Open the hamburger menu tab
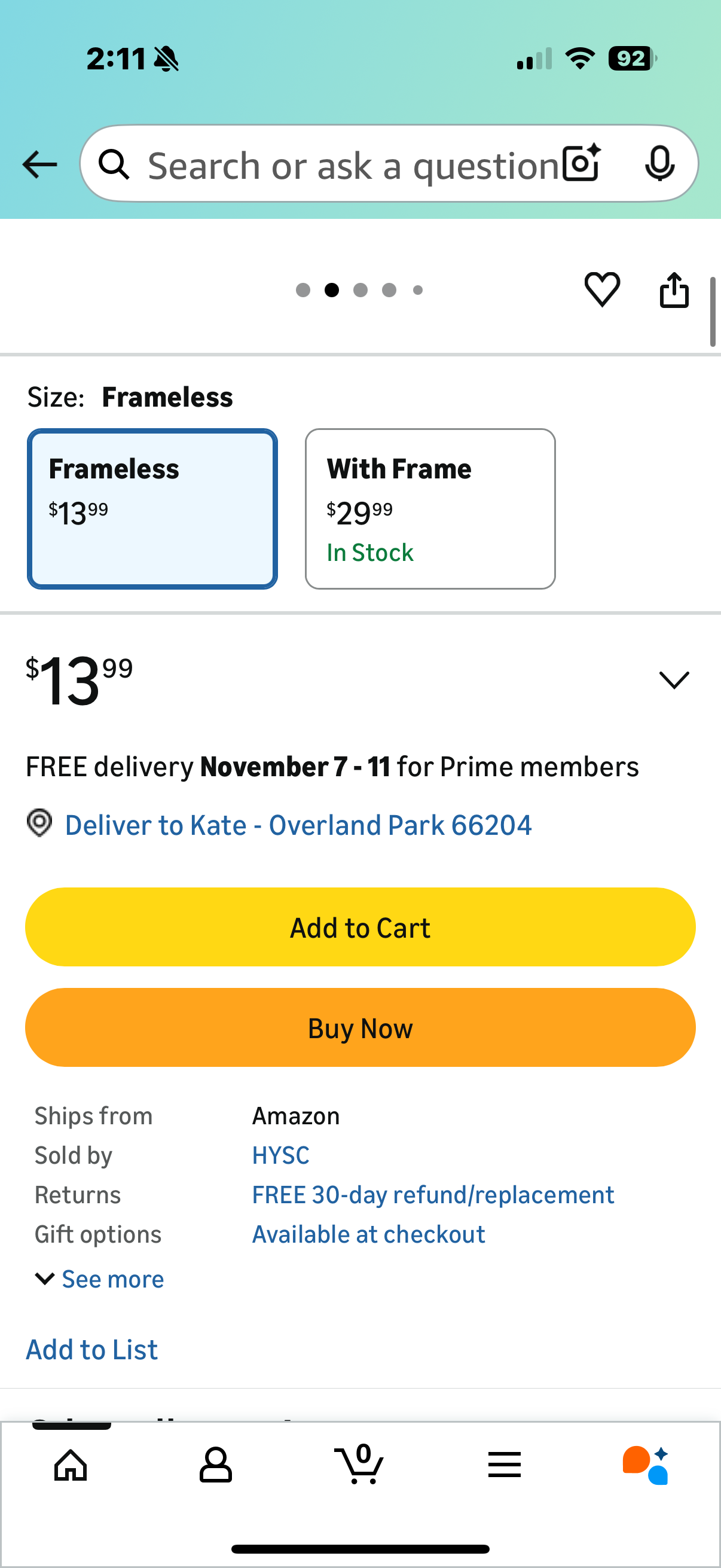Viewport: 721px width, 1568px height. [x=504, y=1465]
